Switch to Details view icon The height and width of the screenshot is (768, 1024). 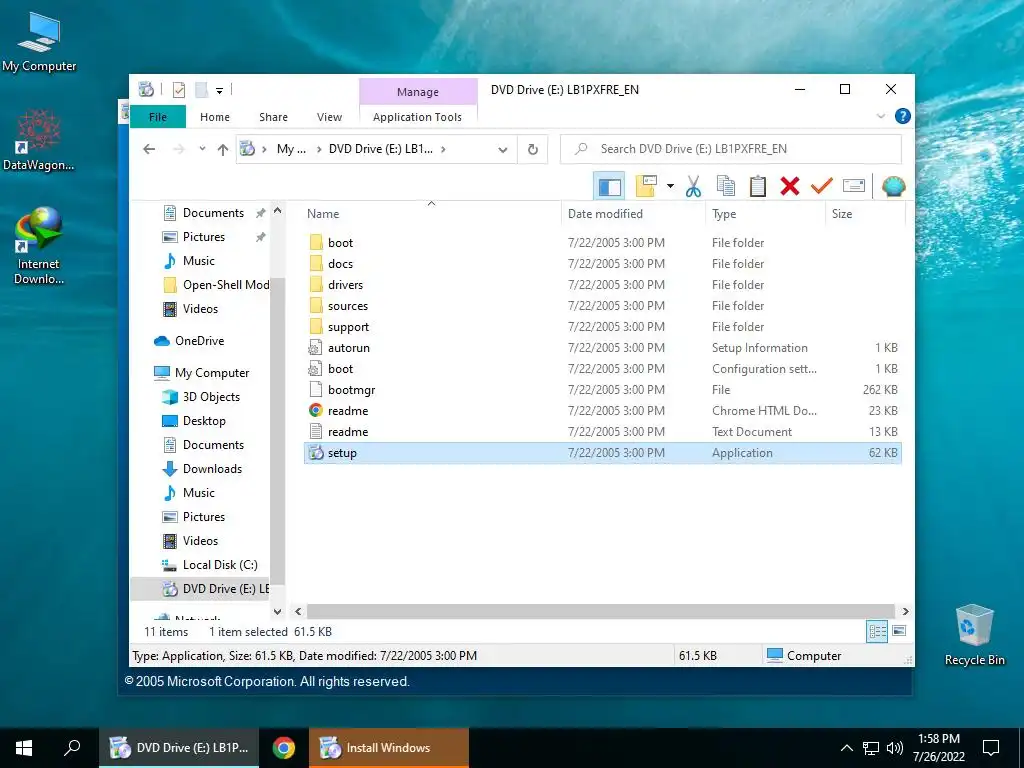pyautogui.click(x=877, y=631)
